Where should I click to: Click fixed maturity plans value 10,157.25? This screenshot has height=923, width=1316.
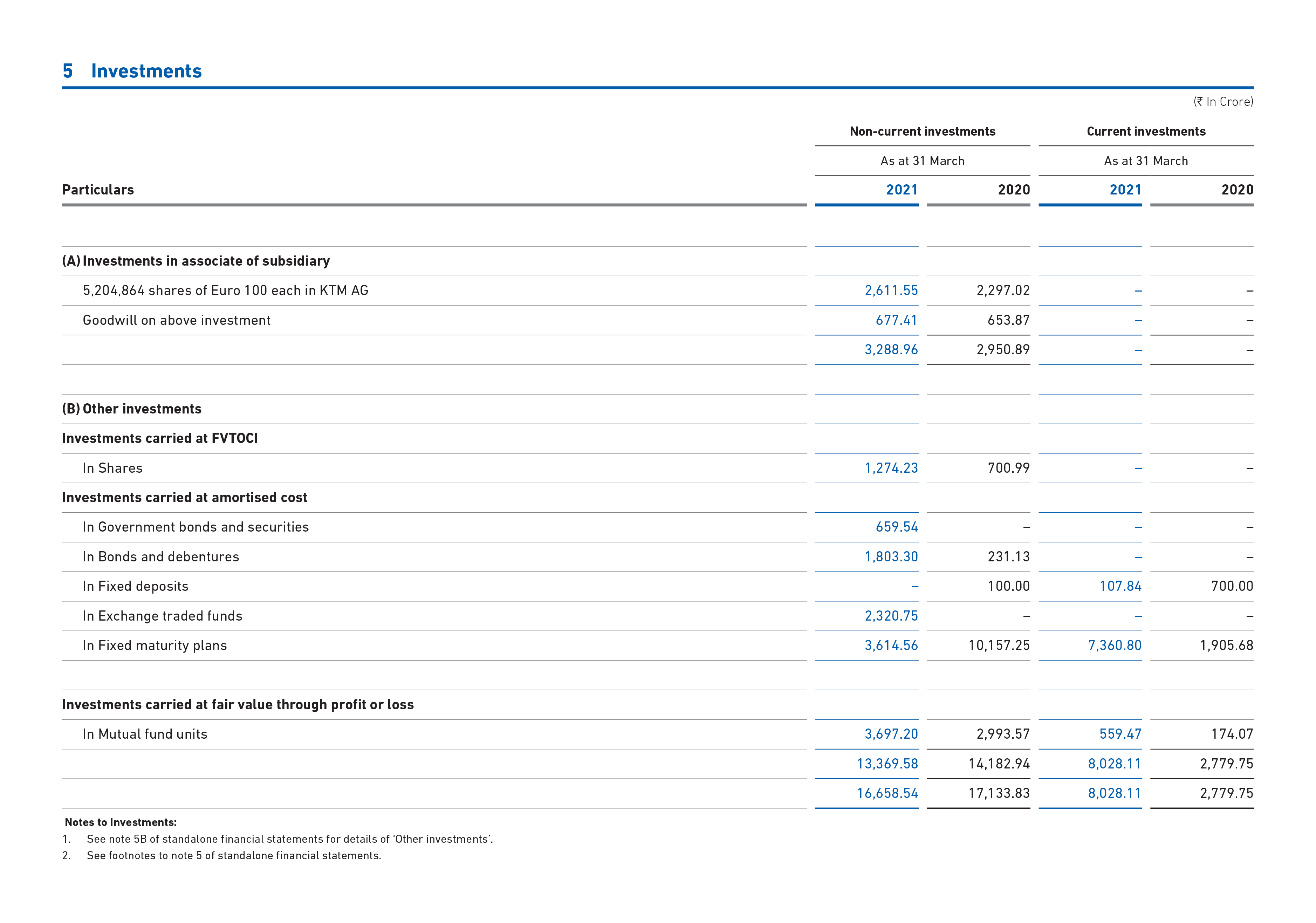pyautogui.click(x=999, y=645)
